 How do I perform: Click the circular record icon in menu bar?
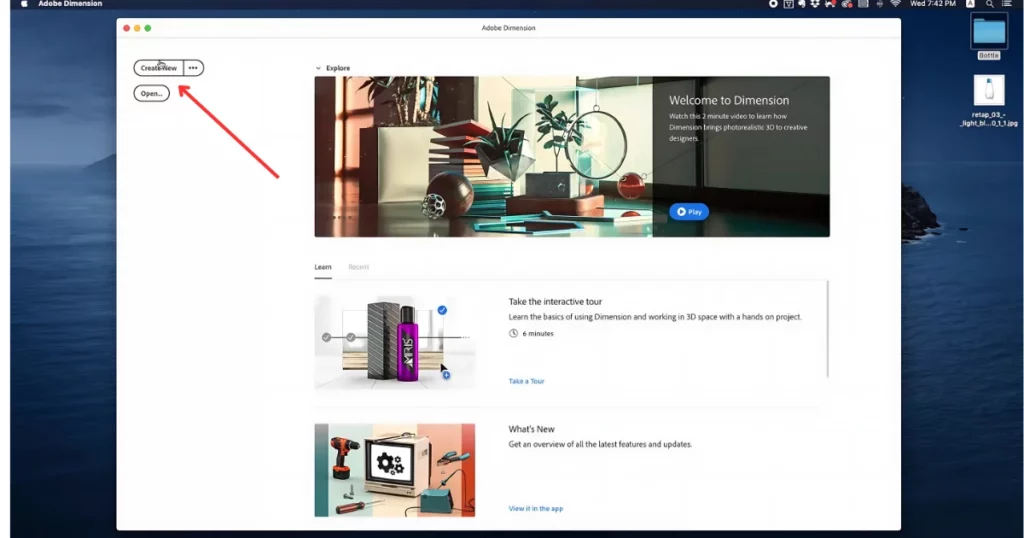click(x=773, y=4)
